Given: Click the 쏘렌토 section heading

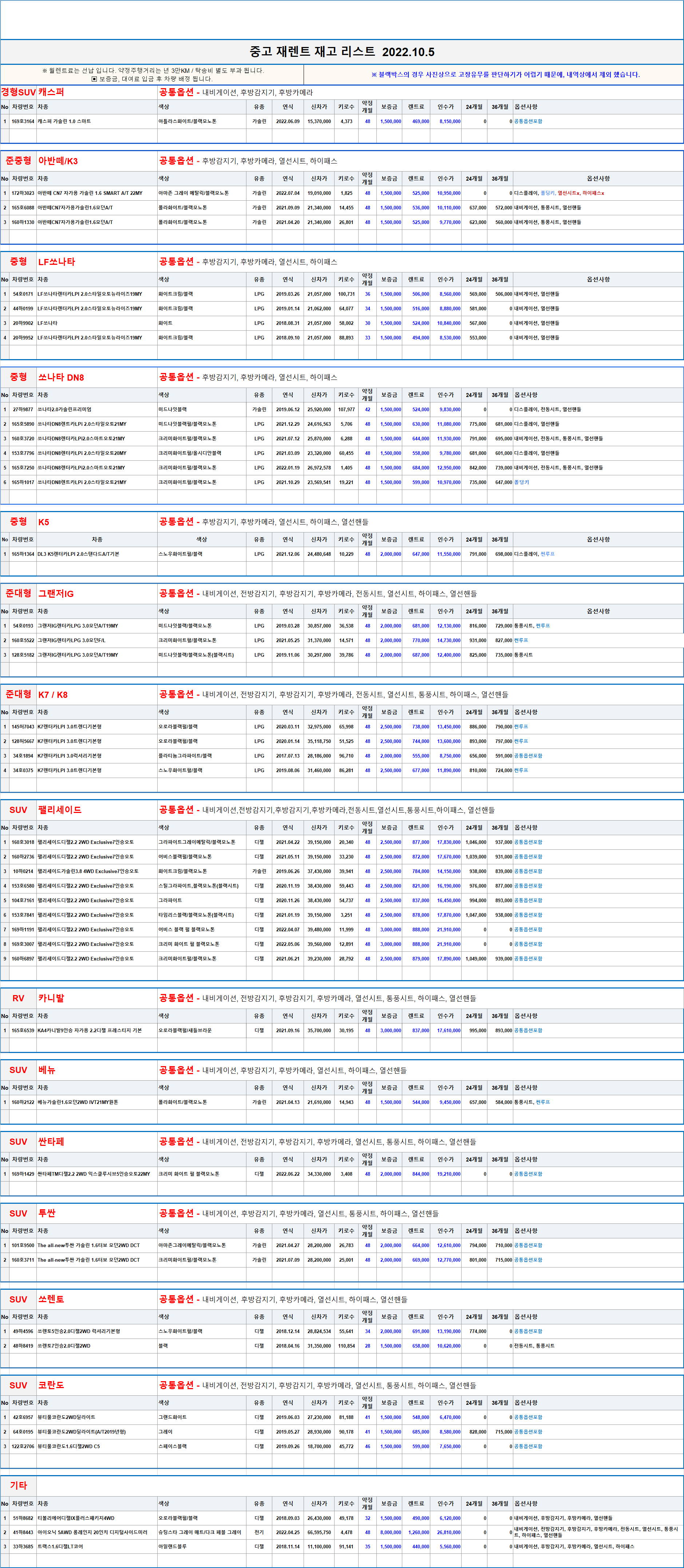Looking at the screenshot, I should pos(51,1300).
